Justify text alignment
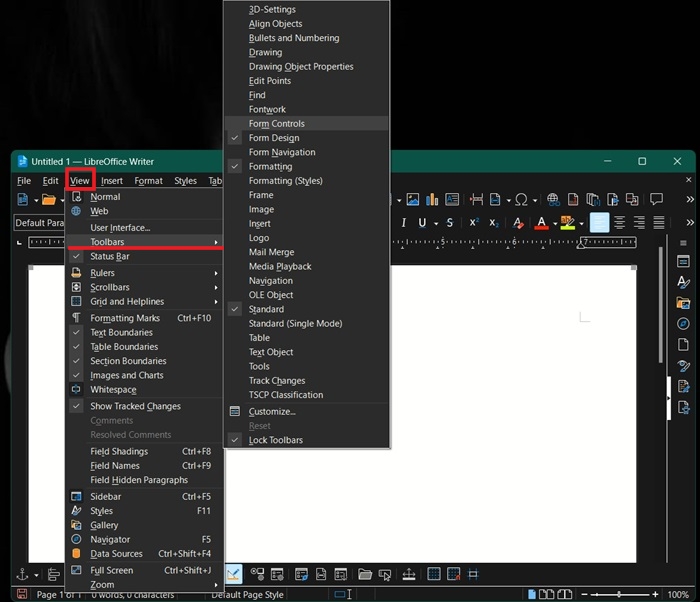Image resolution: width=700 pixels, height=602 pixels. click(658, 222)
